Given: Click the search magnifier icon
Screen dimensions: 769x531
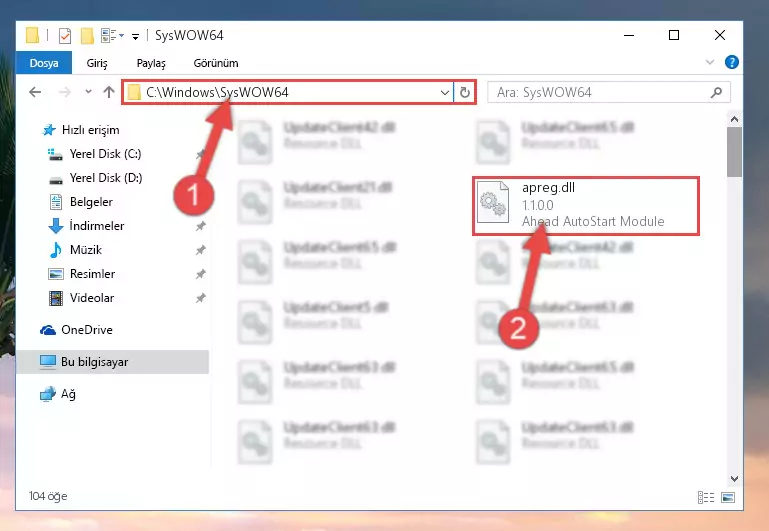Looking at the screenshot, I should click(x=717, y=92).
